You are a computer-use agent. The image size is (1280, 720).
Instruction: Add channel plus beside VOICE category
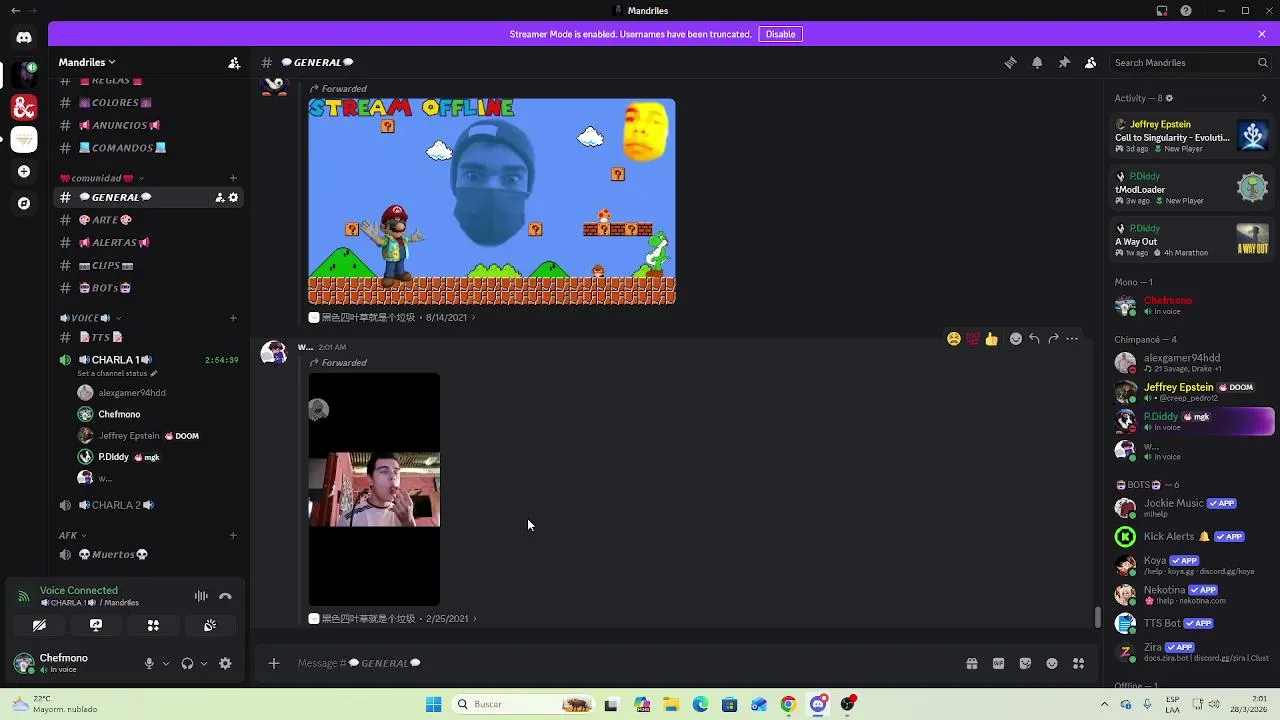(x=233, y=318)
